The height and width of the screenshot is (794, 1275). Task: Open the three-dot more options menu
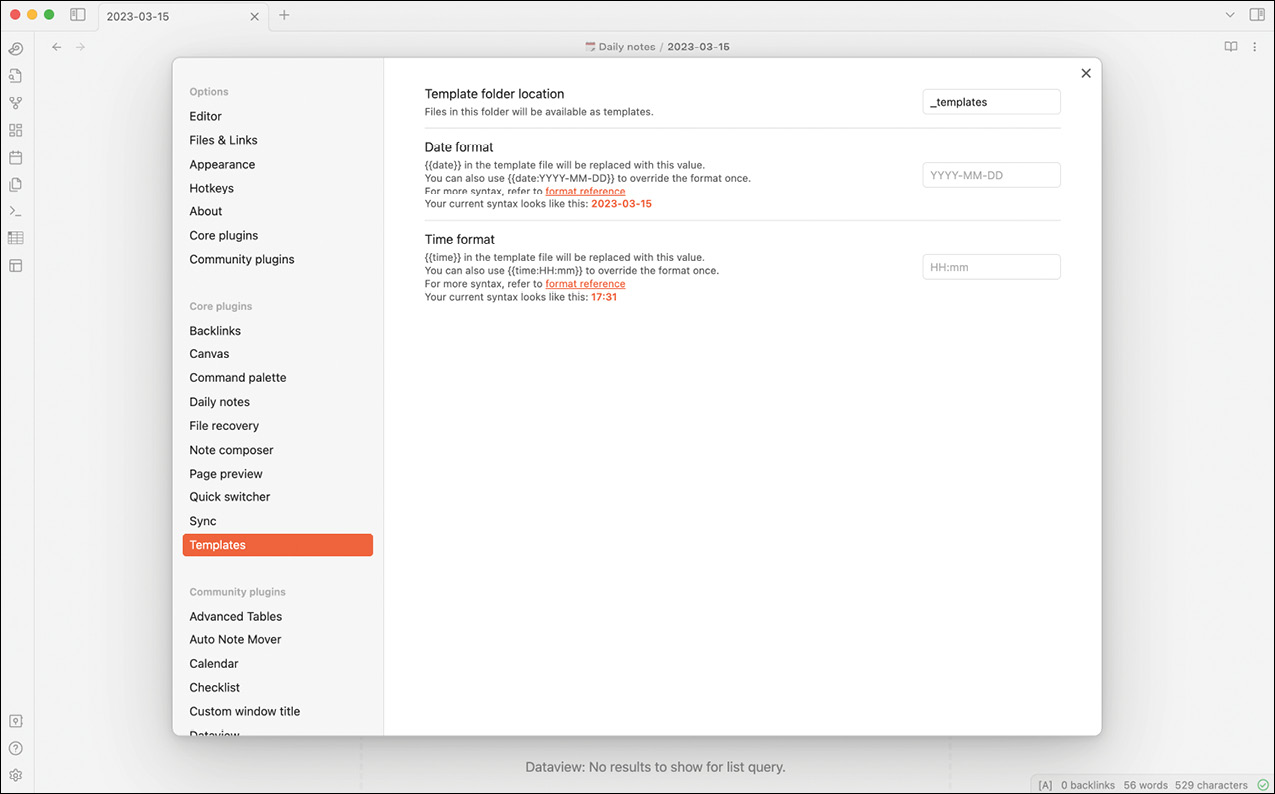pos(1255,47)
